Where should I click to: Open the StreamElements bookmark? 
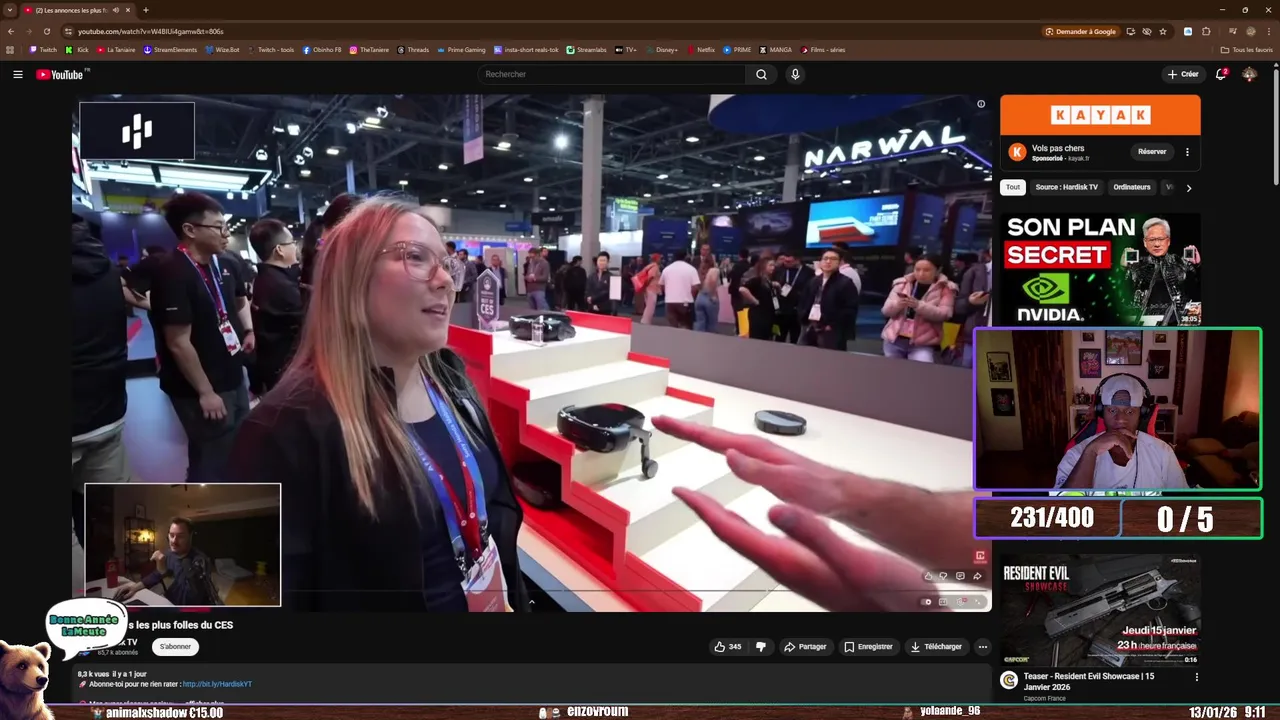pos(170,49)
